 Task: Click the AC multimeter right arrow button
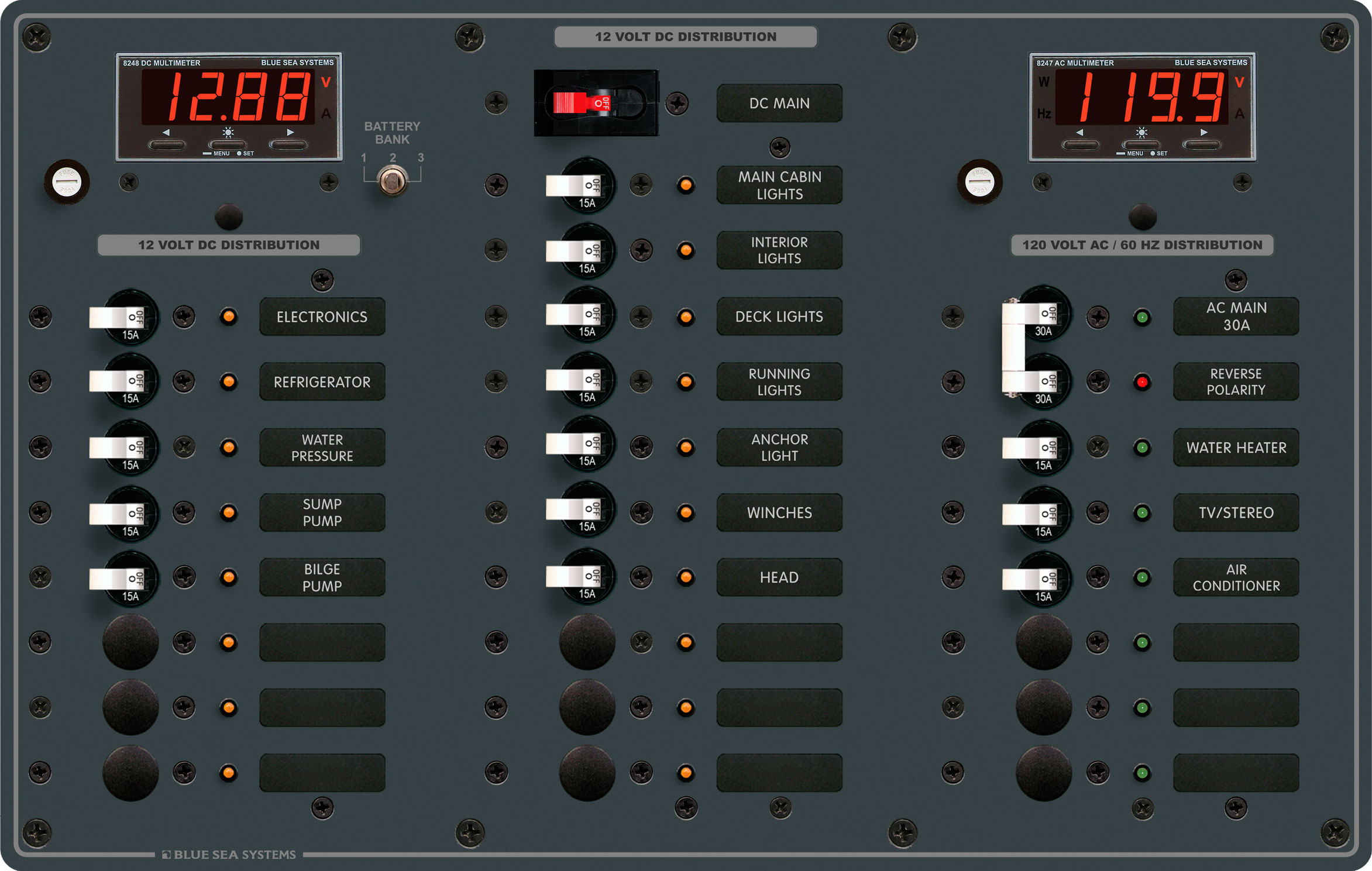(1201, 144)
